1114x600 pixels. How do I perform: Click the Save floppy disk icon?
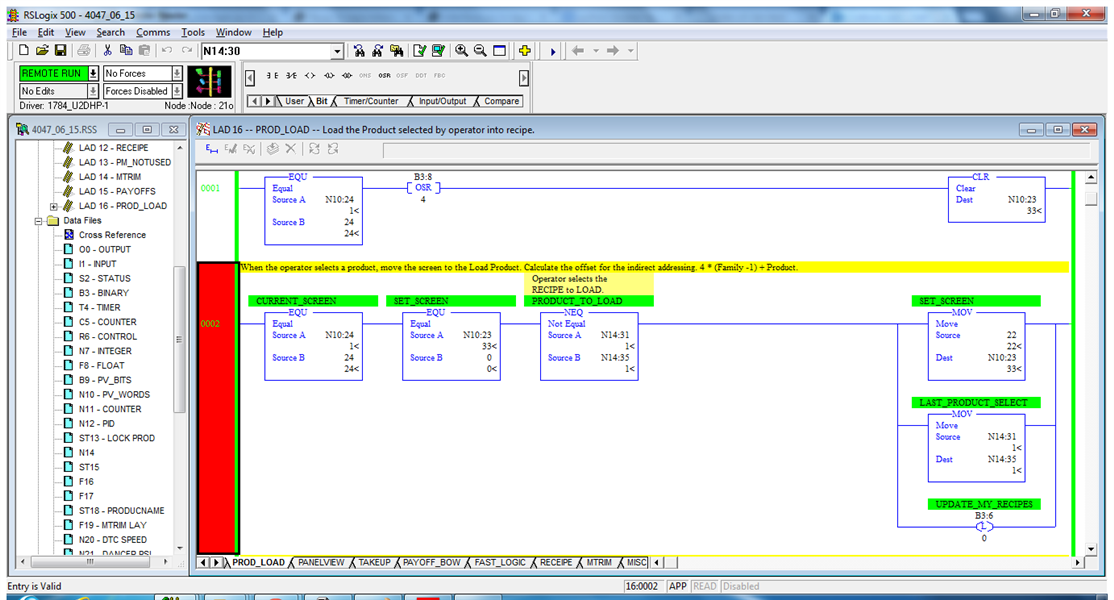pos(60,51)
